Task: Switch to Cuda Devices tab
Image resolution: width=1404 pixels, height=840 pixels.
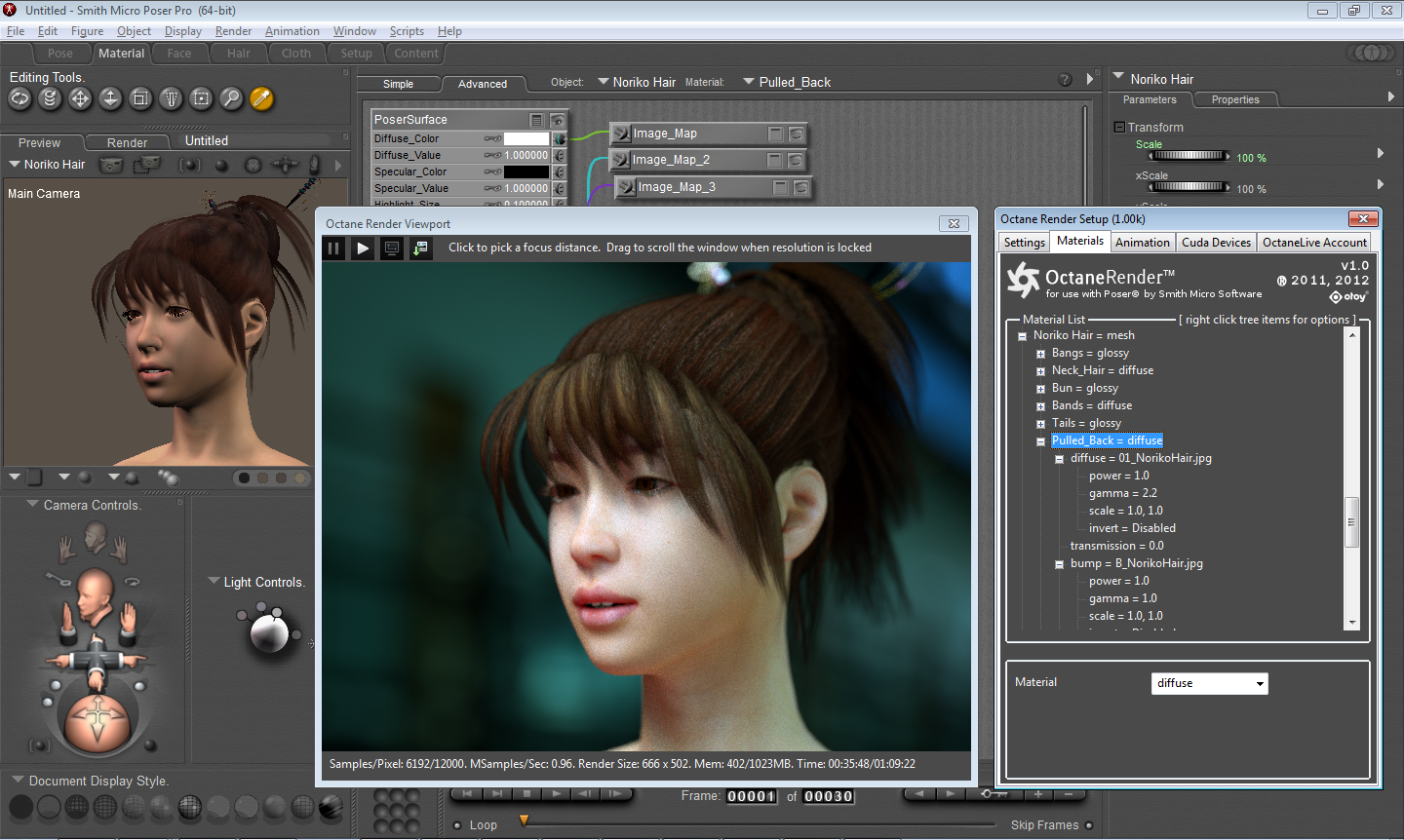Action: click(x=1216, y=243)
